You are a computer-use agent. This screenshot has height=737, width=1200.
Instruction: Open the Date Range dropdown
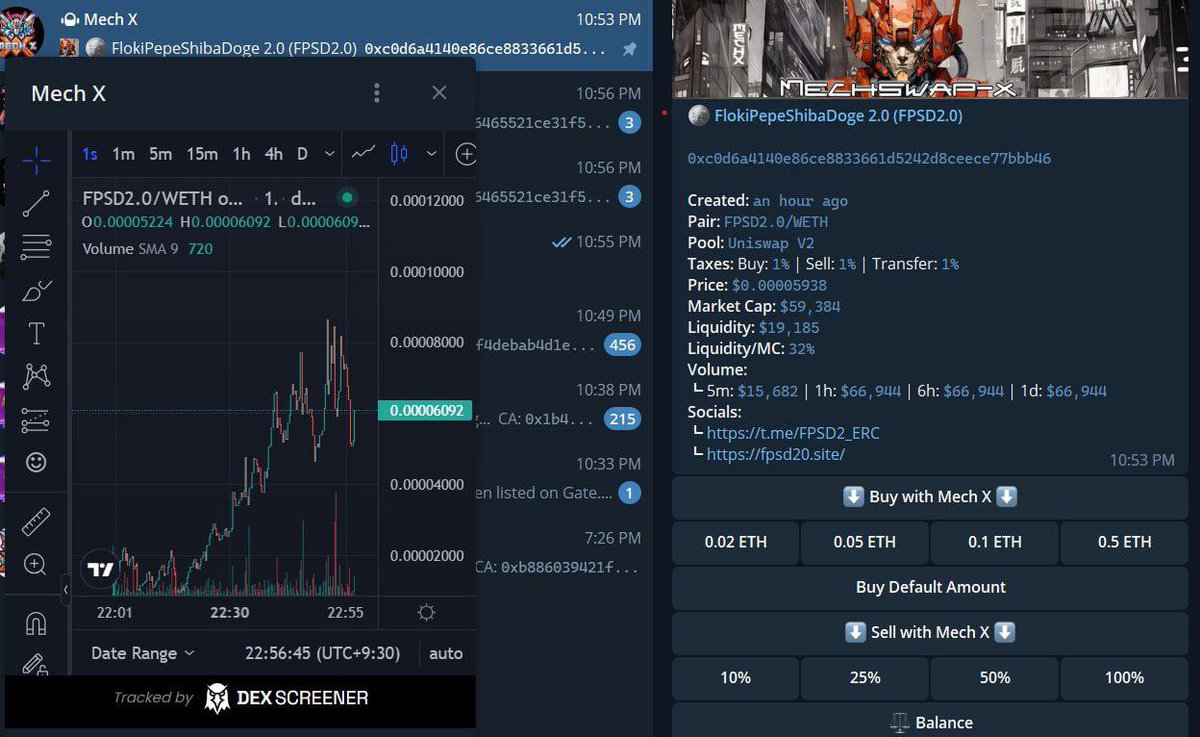coord(142,653)
